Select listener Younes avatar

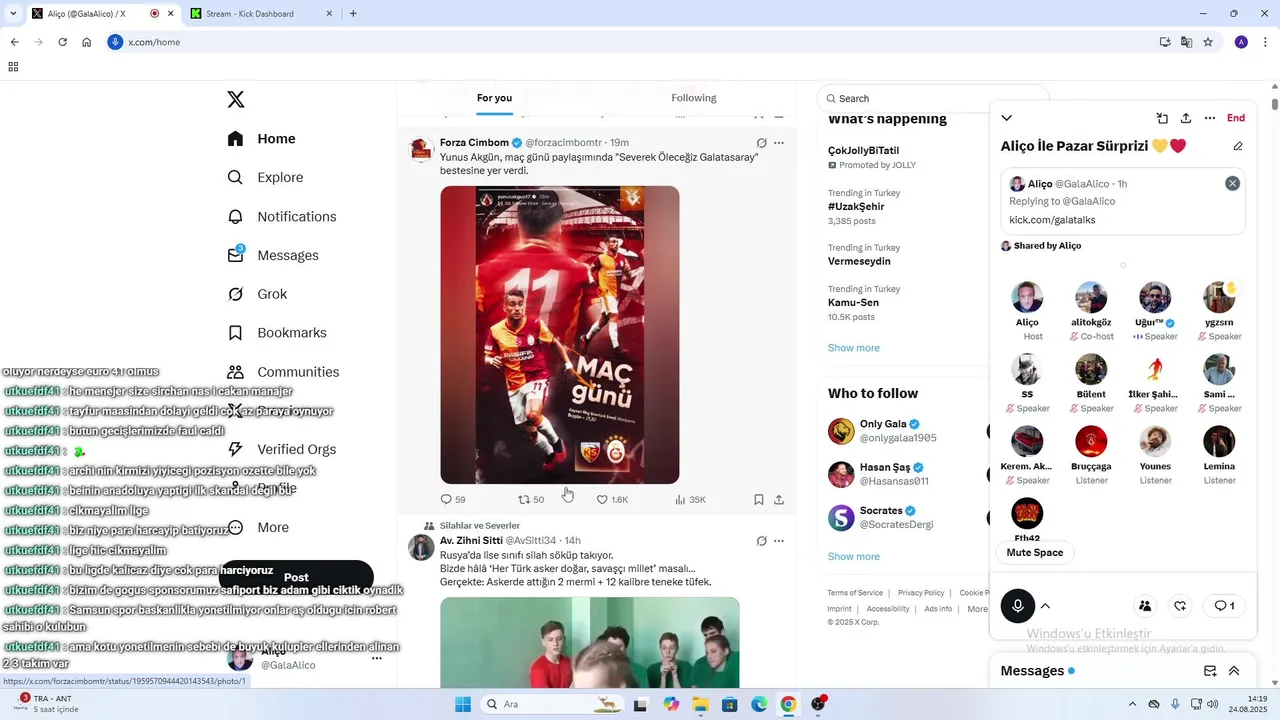(1155, 442)
